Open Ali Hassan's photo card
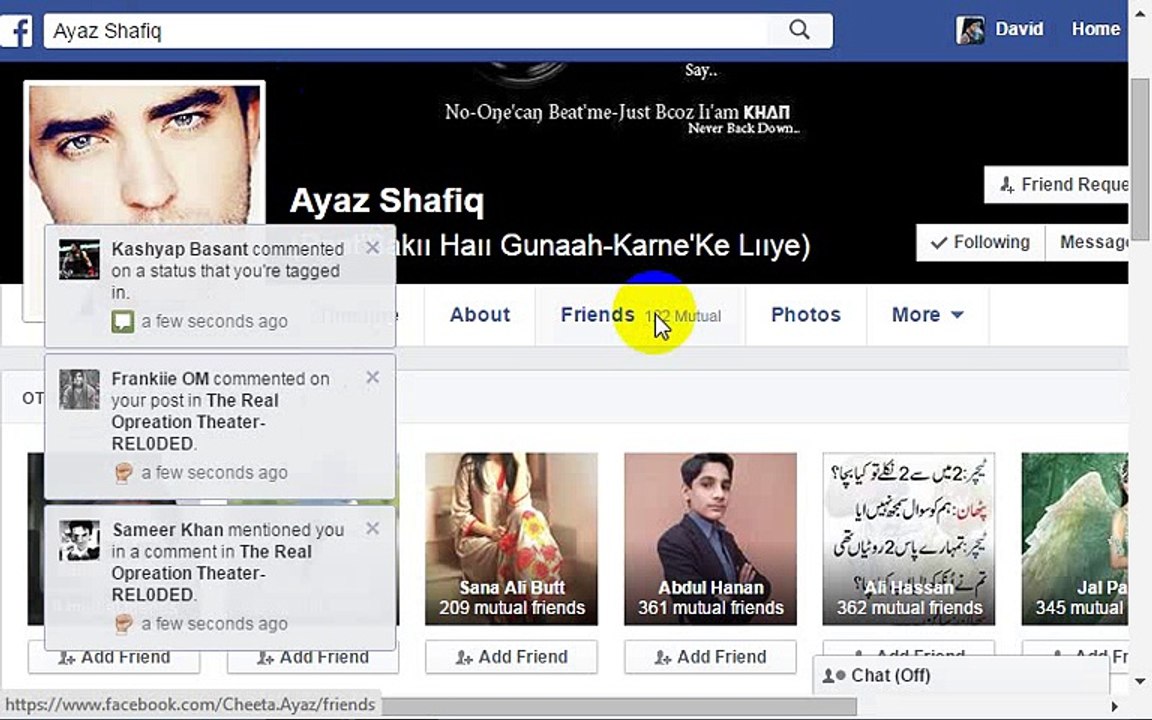The width and height of the screenshot is (1152, 720). coord(909,539)
